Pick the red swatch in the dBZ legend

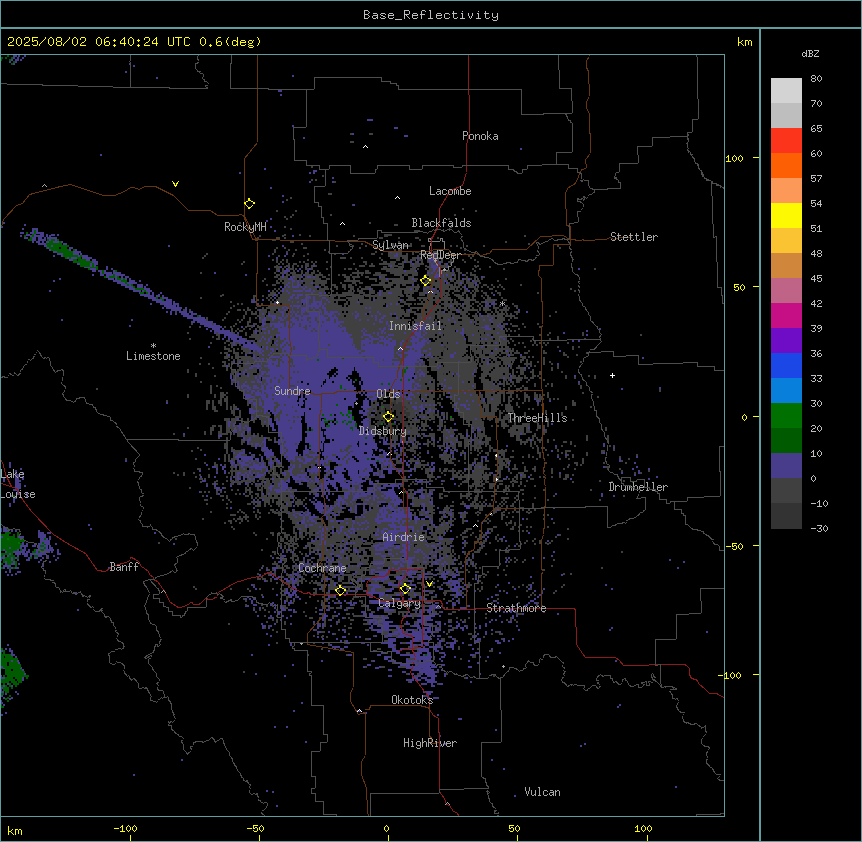(786, 141)
